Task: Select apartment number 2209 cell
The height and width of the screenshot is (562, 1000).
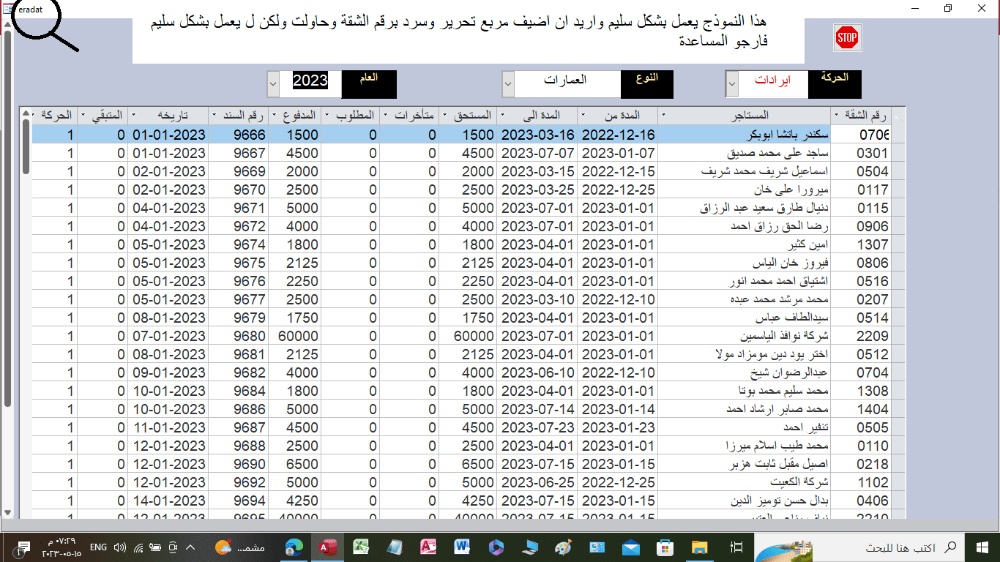Action: pos(862,336)
